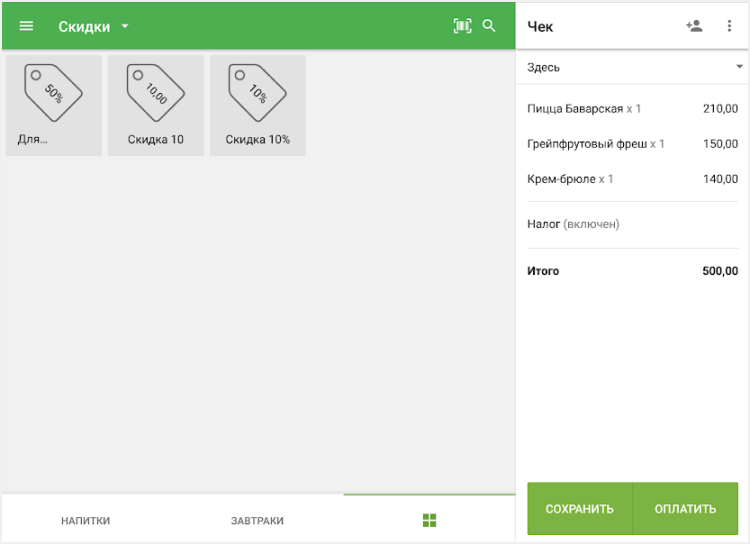This screenshot has width=750, height=544.
Task: Tap the barcode scanner icon
Action: pos(462,26)
